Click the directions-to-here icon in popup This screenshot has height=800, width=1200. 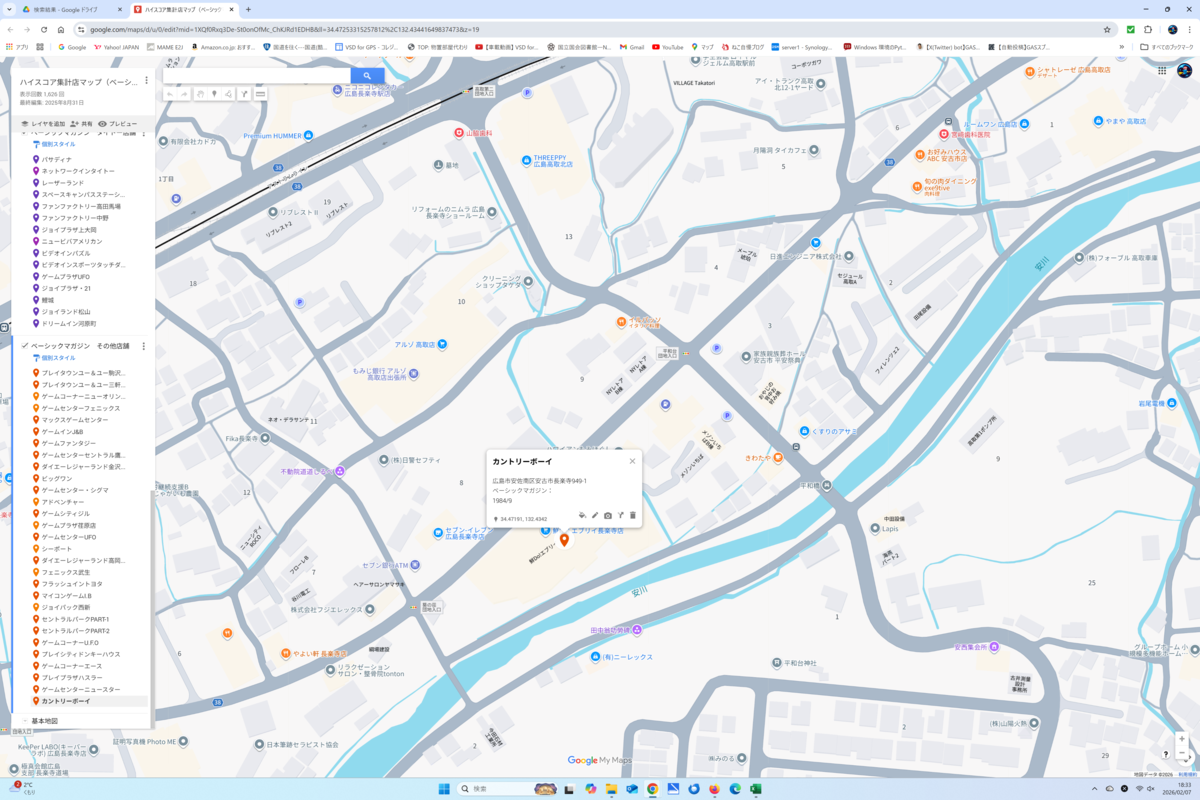(x=620, y=515)
